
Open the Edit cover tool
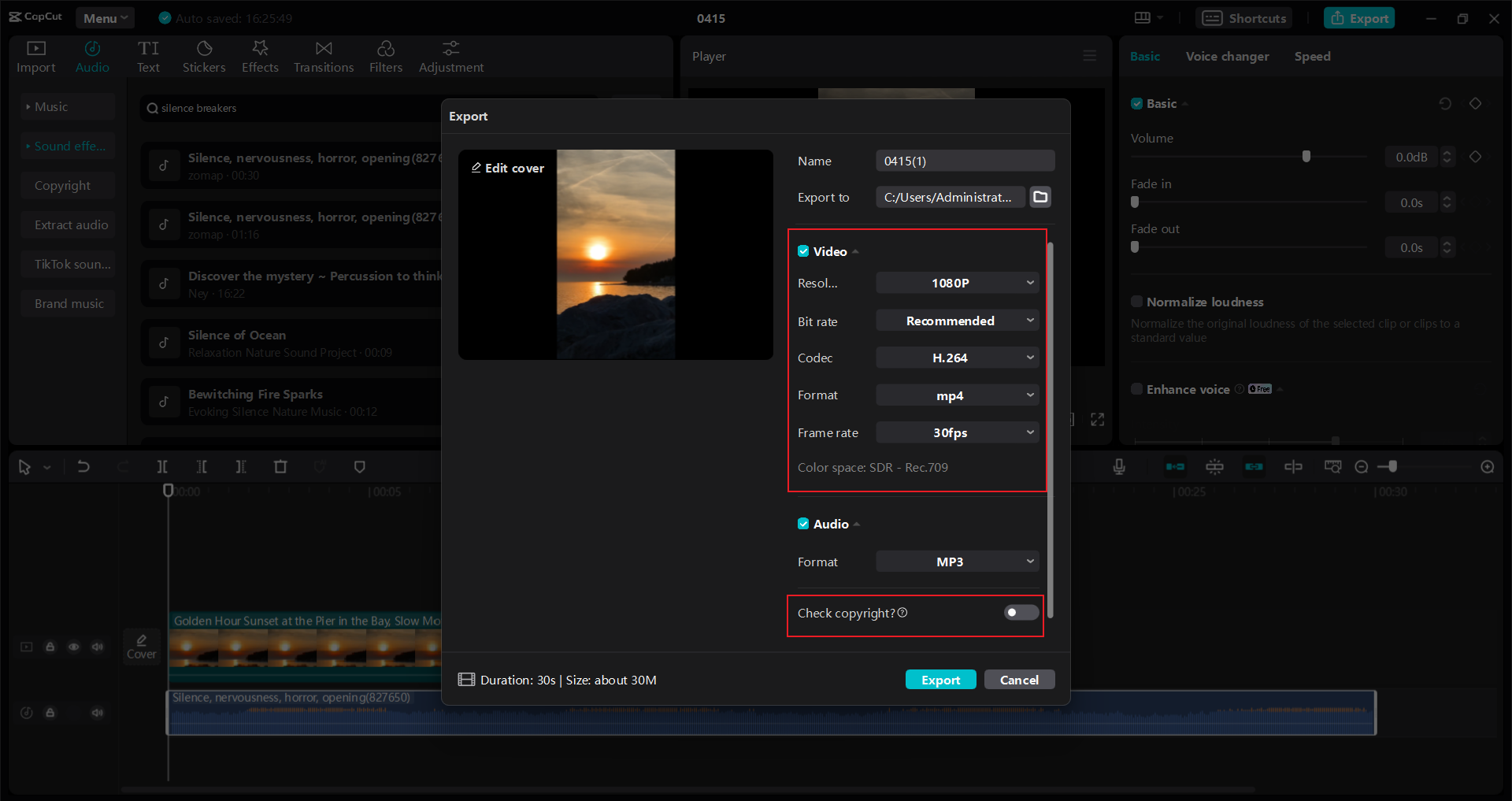tap(507, 168)
